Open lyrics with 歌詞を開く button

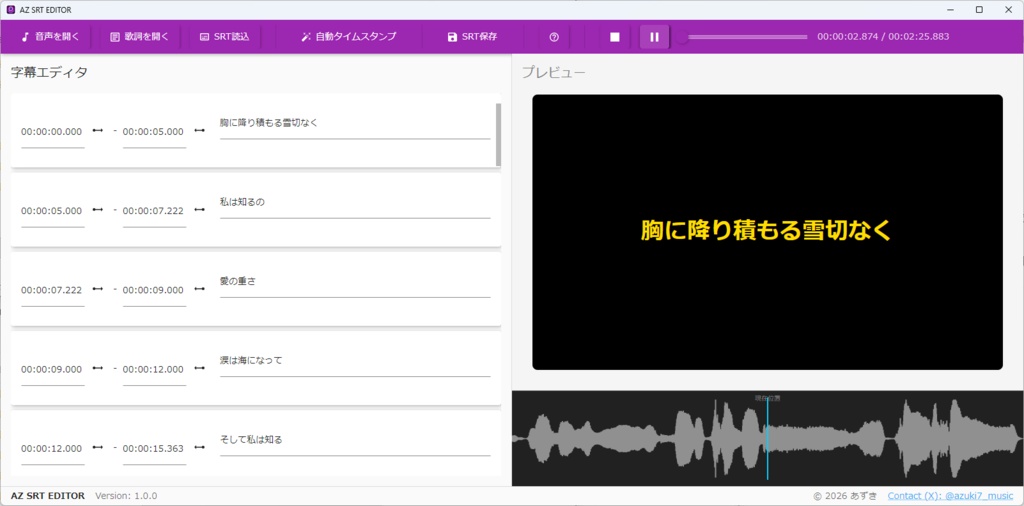point(139,37)
